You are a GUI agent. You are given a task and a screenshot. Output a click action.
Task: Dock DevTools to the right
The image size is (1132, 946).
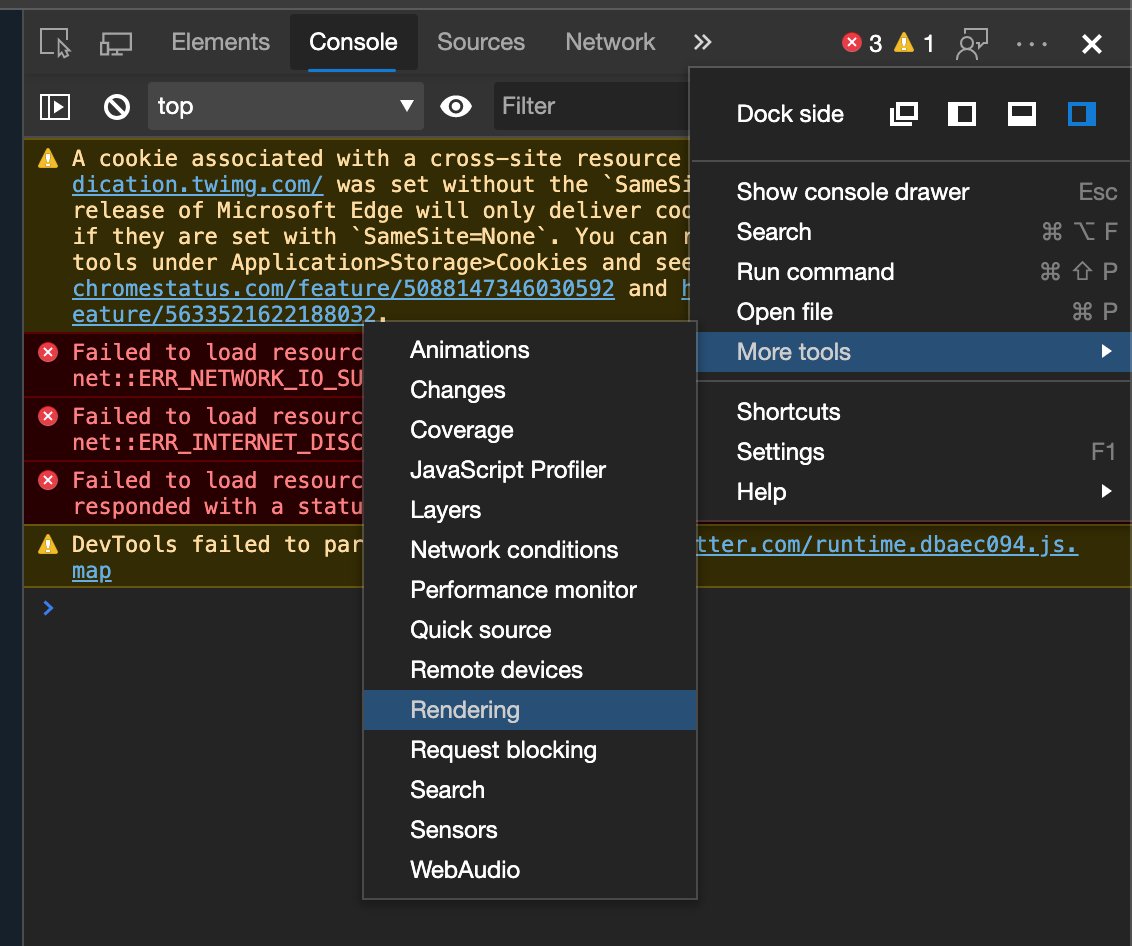click(1081, 113)
